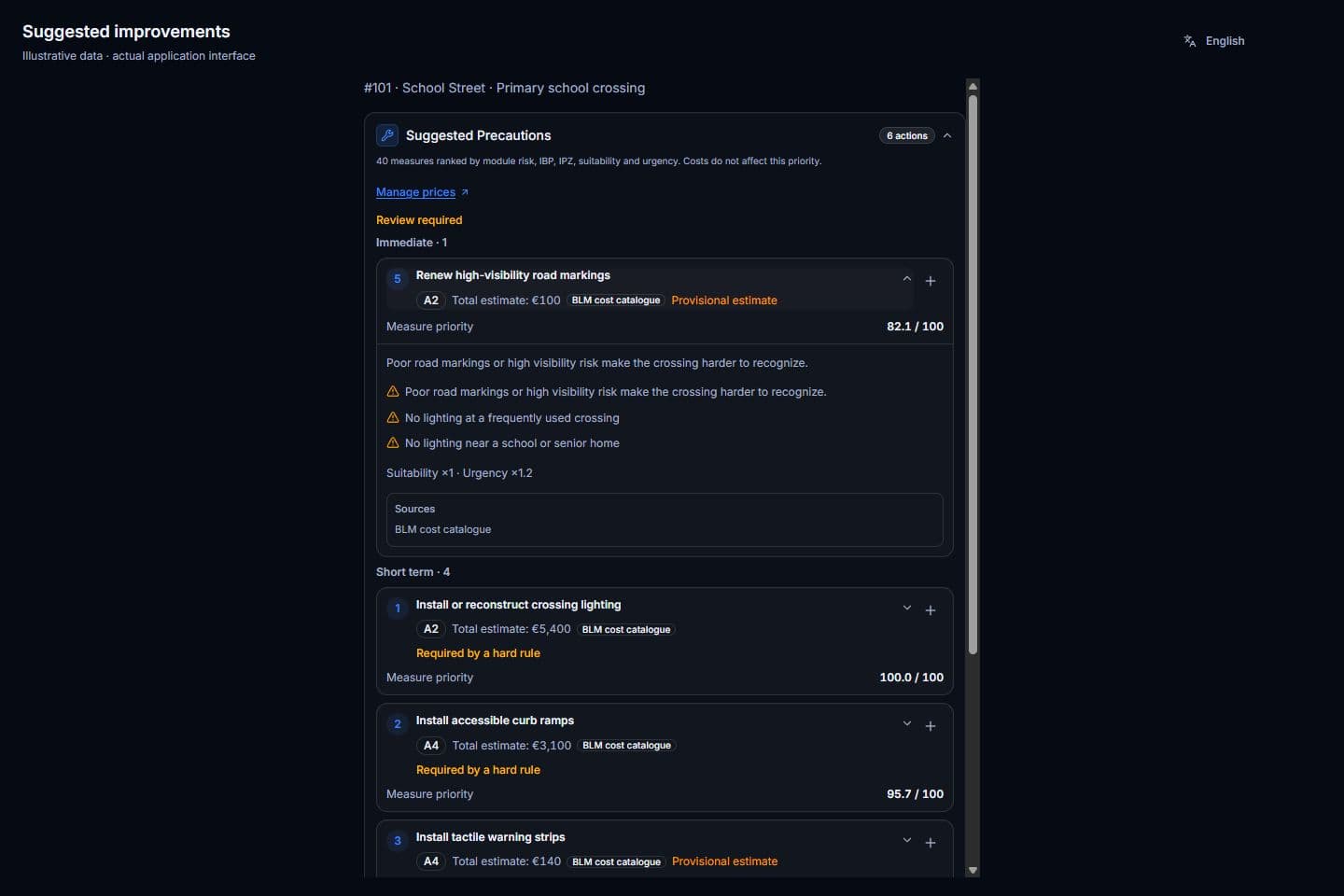Click the 'Short term · 4' group heading
1344x896 pixels.
(413, 572)
